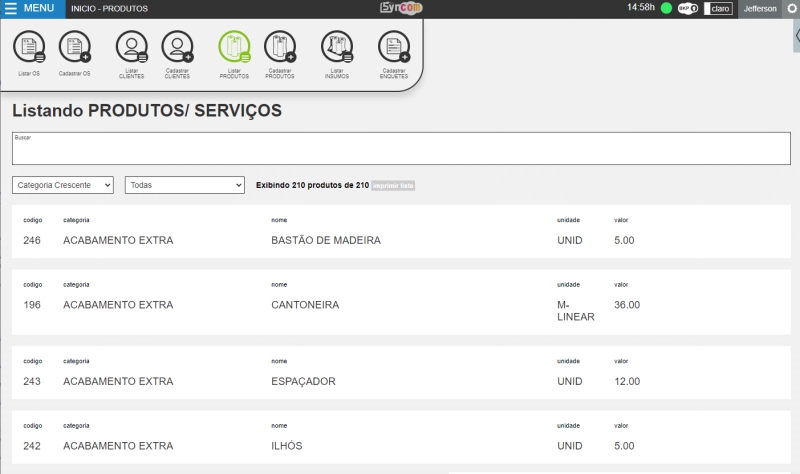Image resolution: width=800 pixels, height=474 pixels.
Task: Open the Jefferson user menu
Action: [x=760, y=9]
